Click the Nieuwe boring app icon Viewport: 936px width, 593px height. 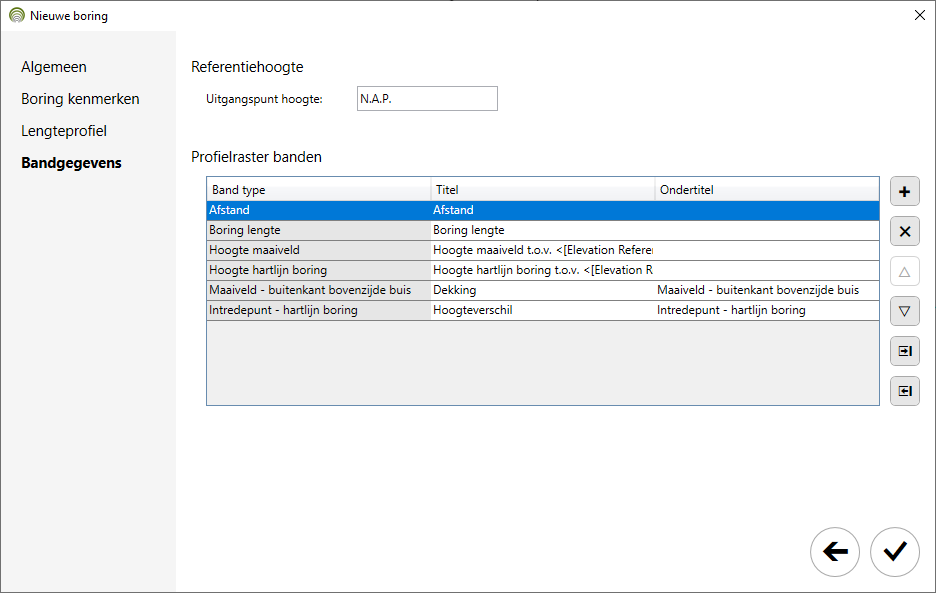(17, 16)
